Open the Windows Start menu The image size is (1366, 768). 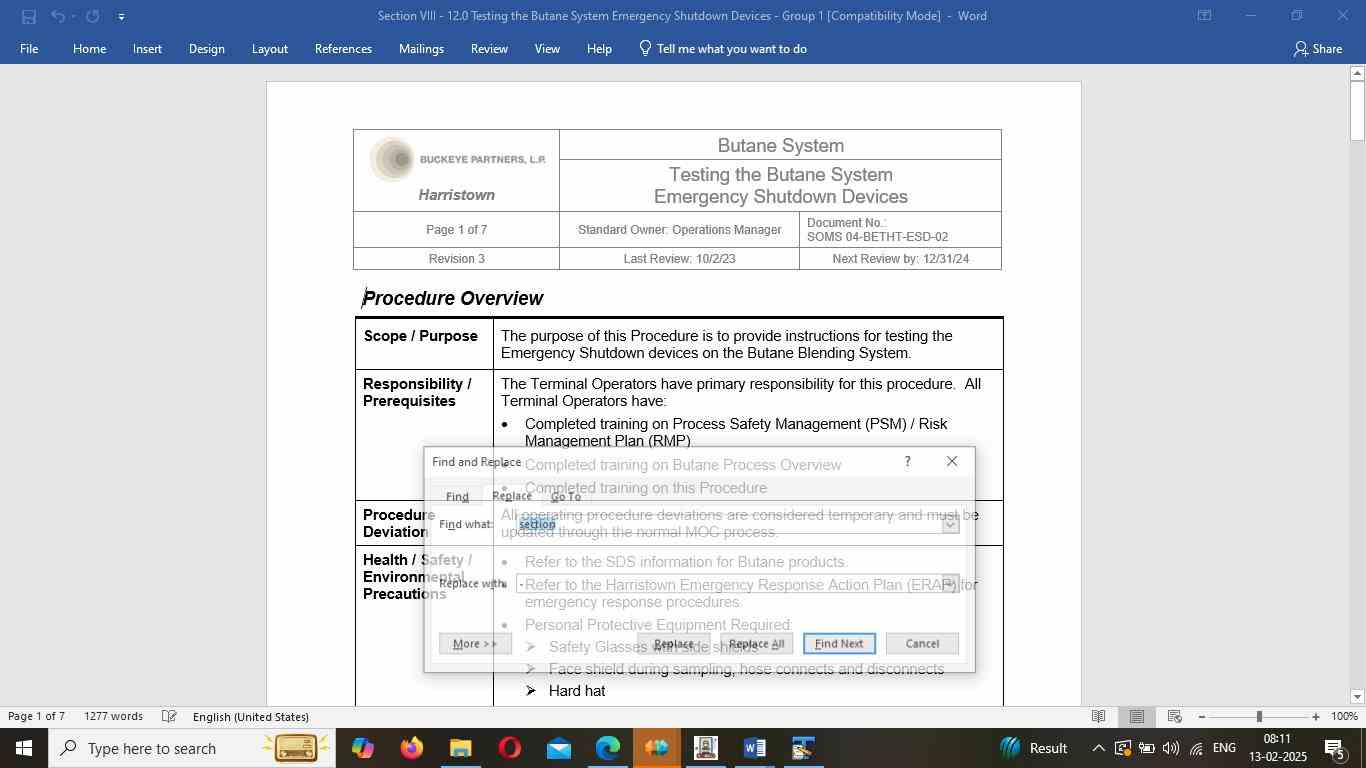point(24,748)
